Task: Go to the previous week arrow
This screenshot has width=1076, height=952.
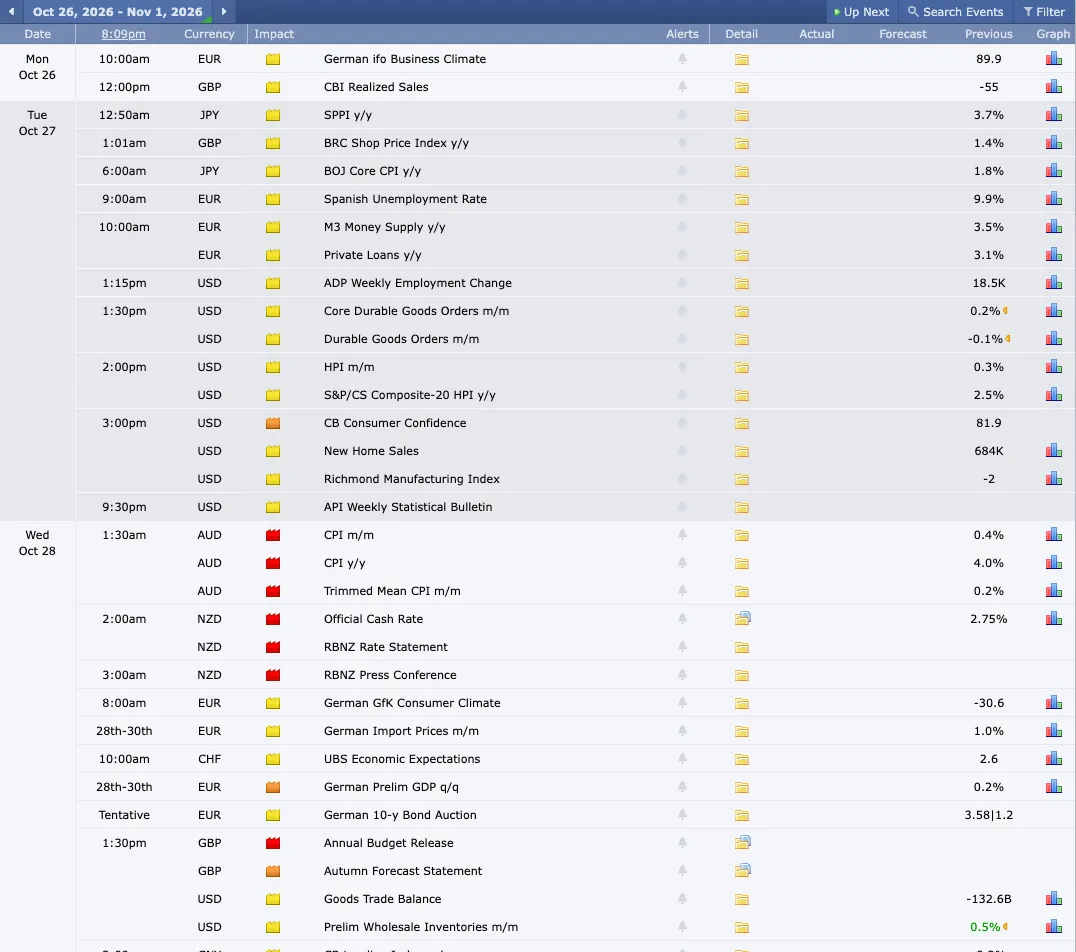Action: click(11, 12)
